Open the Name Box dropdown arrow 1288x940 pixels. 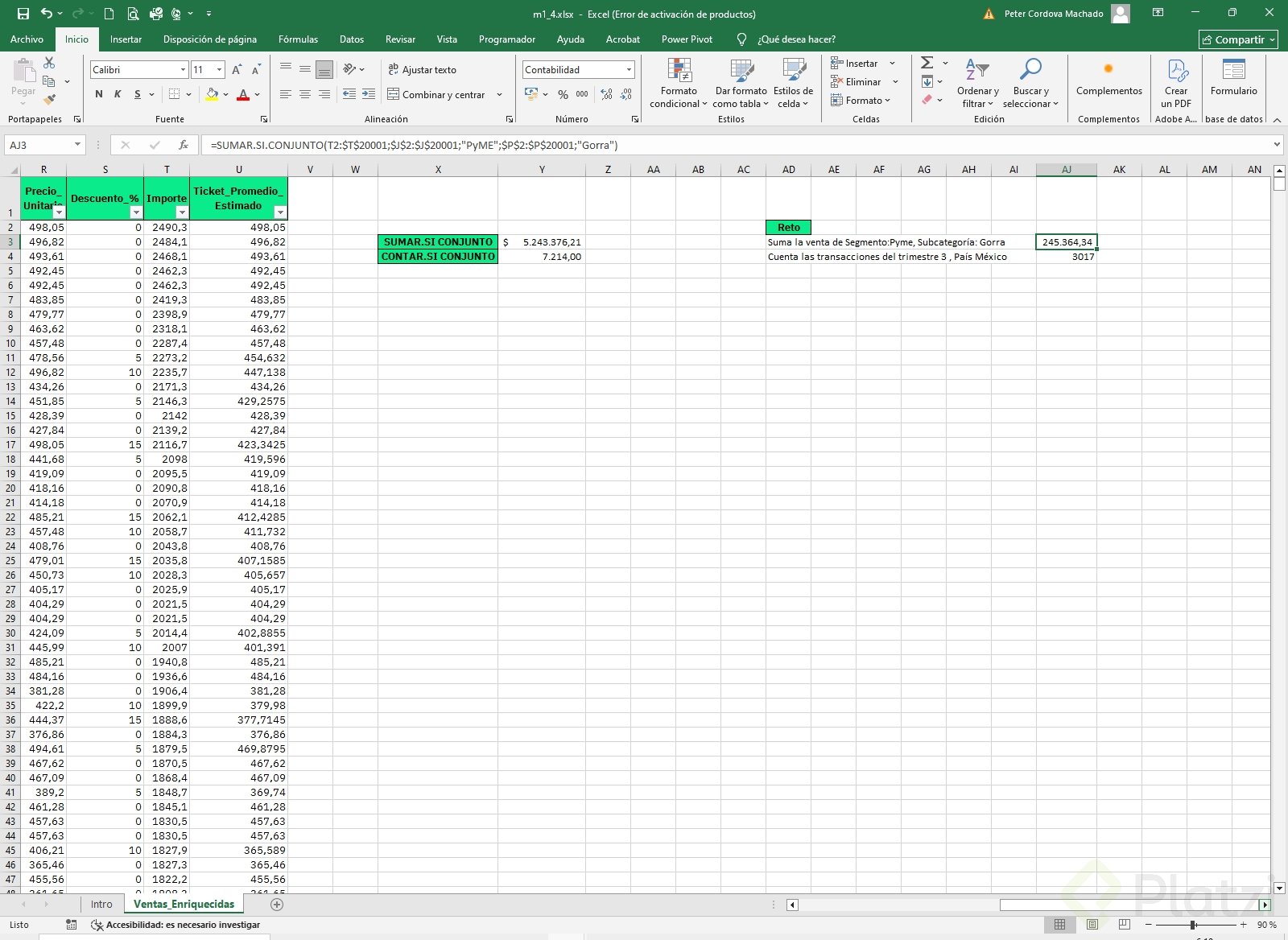[77, 145]
